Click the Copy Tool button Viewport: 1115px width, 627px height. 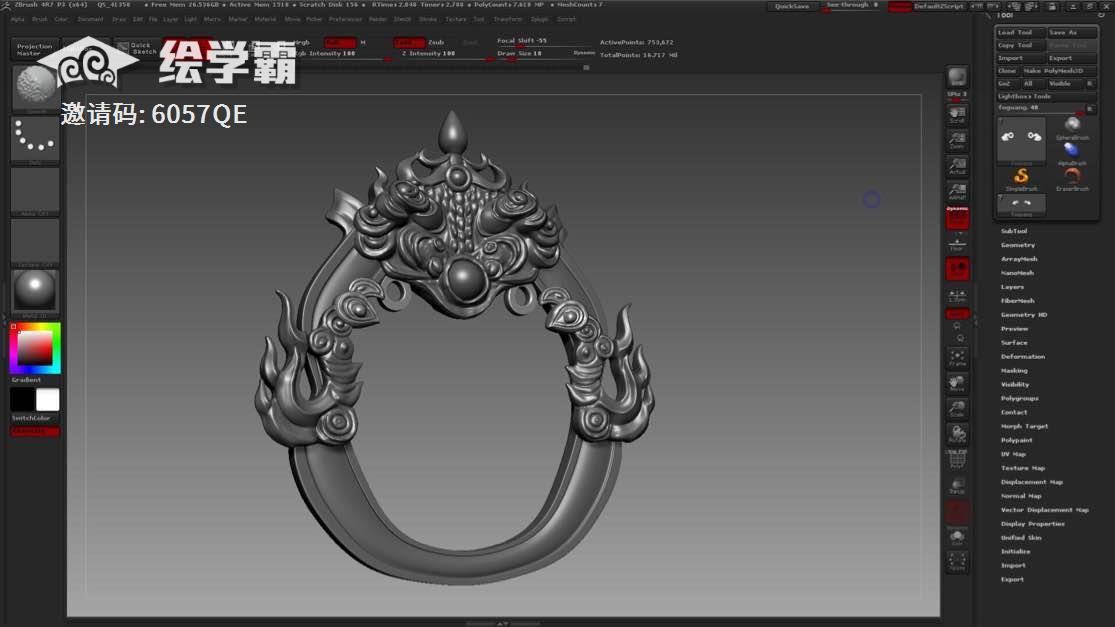[1020, 45]
